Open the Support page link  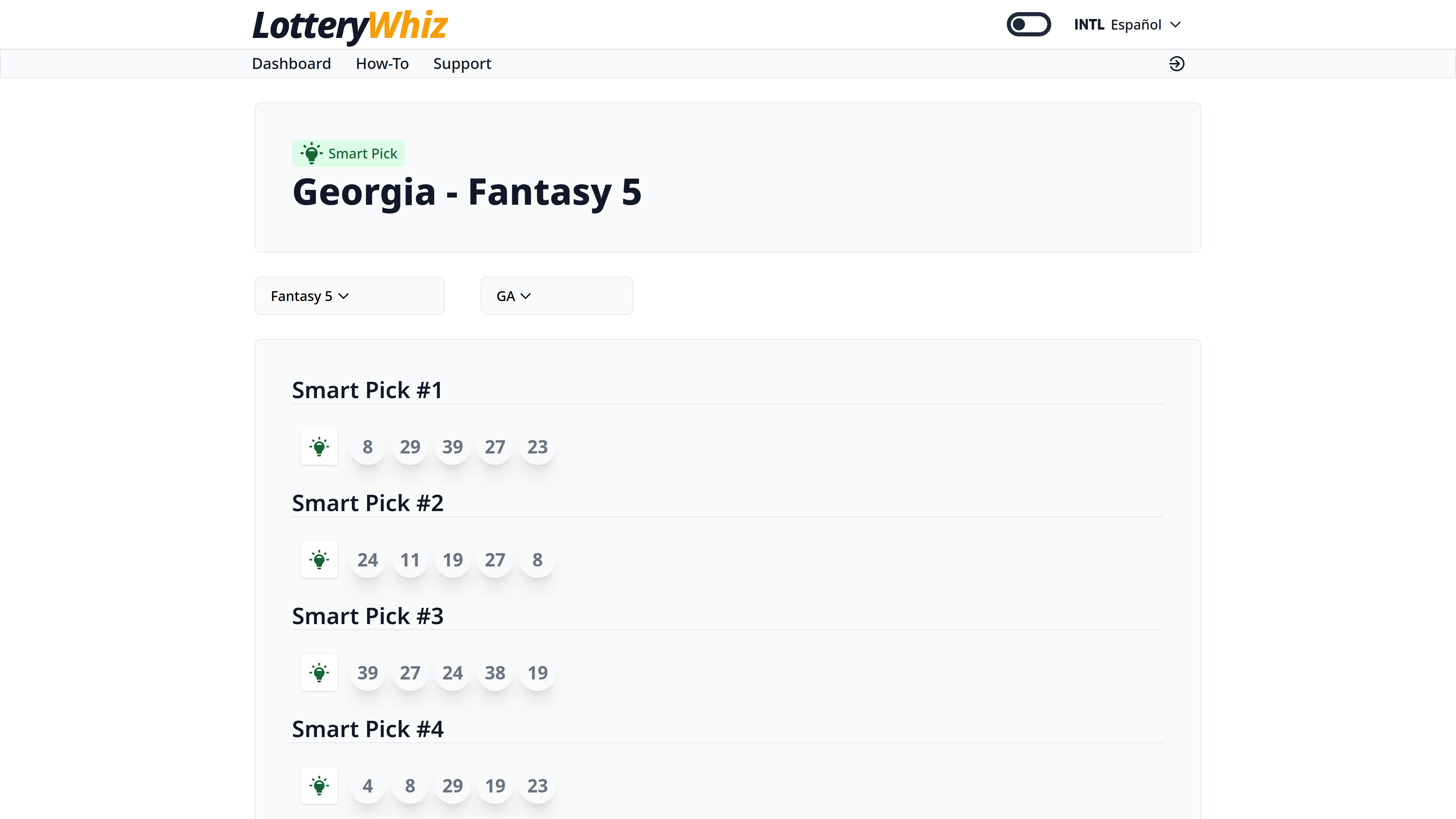tap(462, 64)
